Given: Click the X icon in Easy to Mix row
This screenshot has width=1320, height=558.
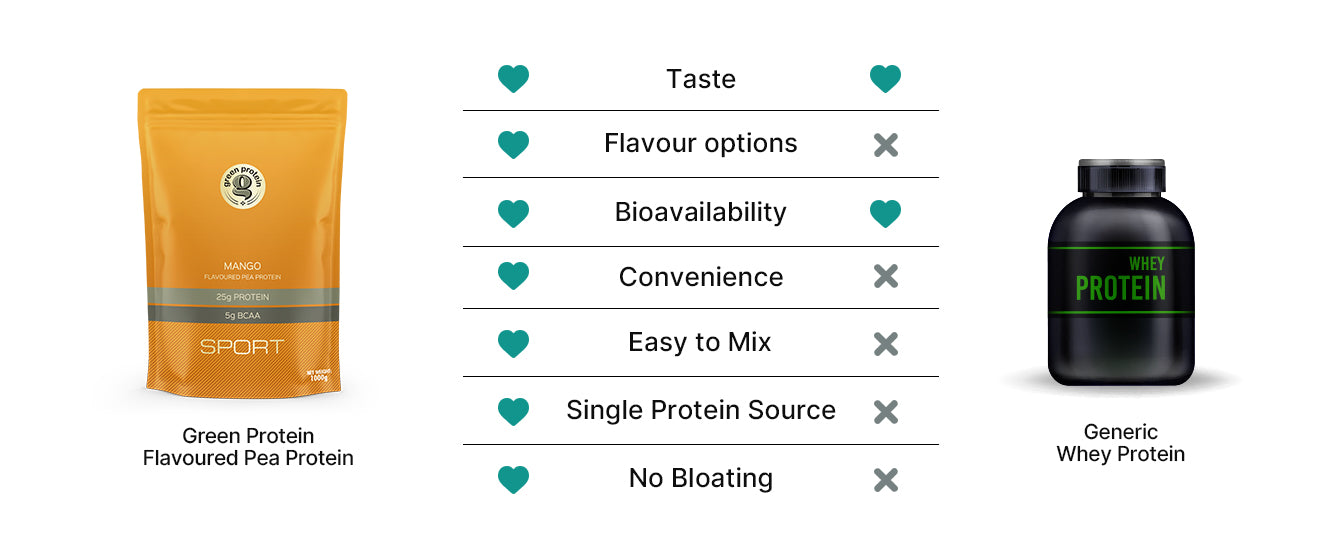Looking at the screenshot, I should 885,344.
